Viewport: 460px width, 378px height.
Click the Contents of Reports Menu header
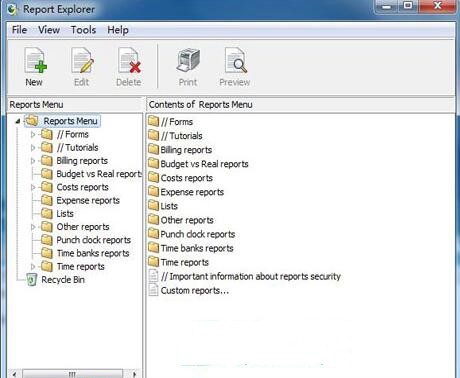pyautogui.click(x=301, y=104)
